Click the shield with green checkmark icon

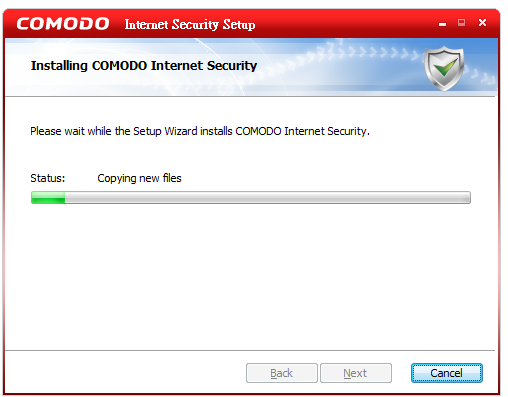click(444, 69)
